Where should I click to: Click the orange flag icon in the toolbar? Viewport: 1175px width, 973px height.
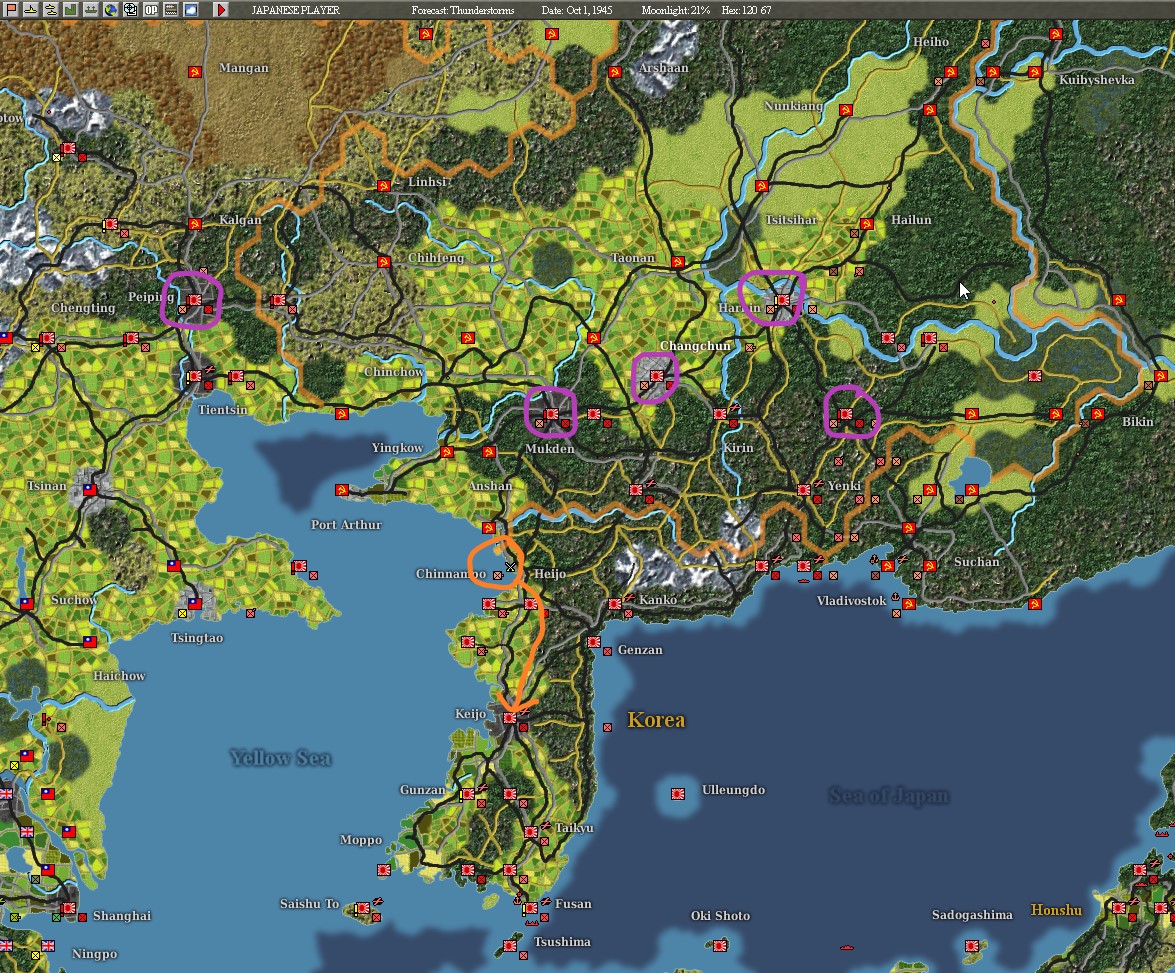(11, 10)
